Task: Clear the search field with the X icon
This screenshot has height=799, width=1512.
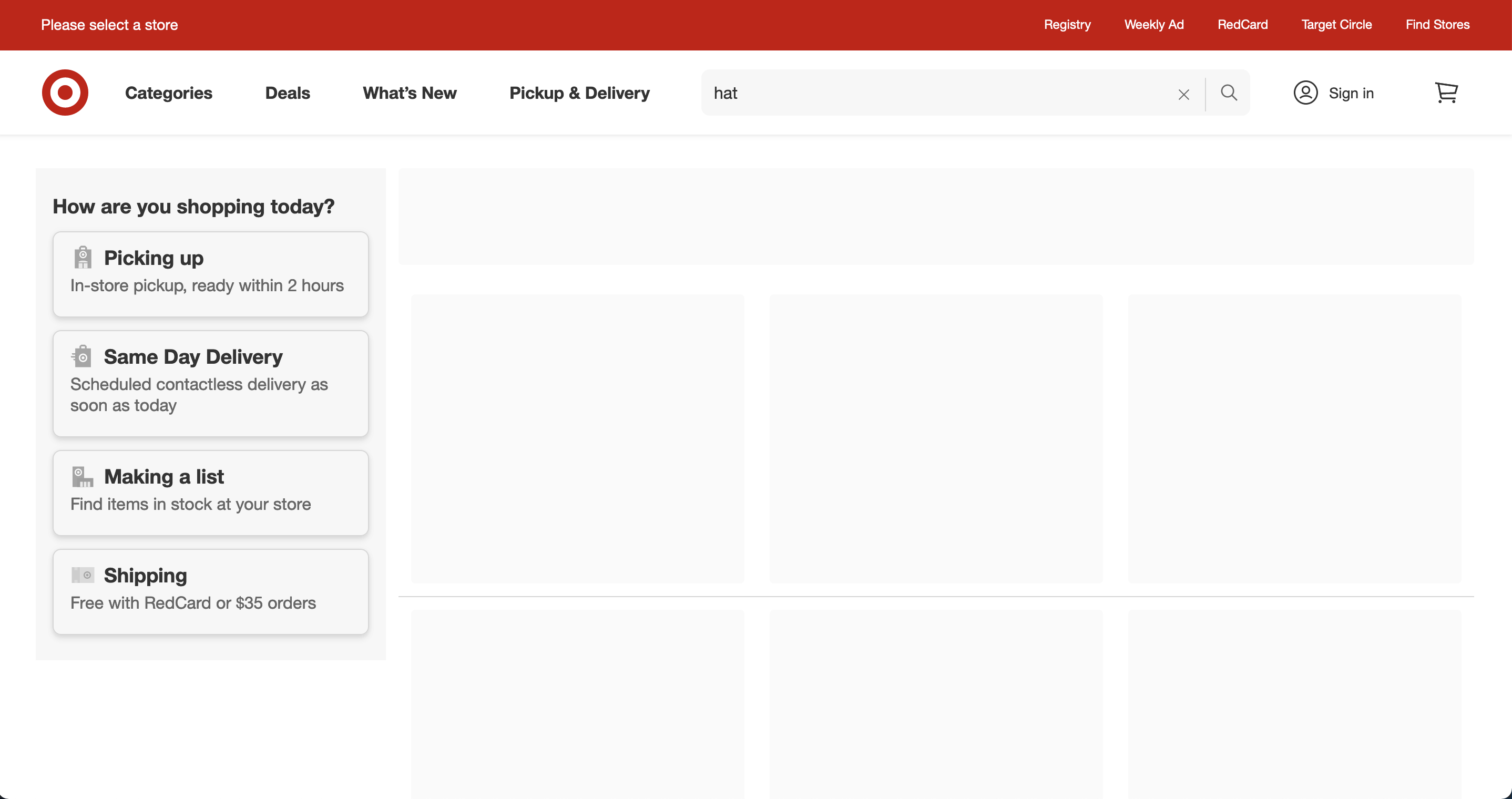Action: pyautogui.click(x=1183, y=94)
